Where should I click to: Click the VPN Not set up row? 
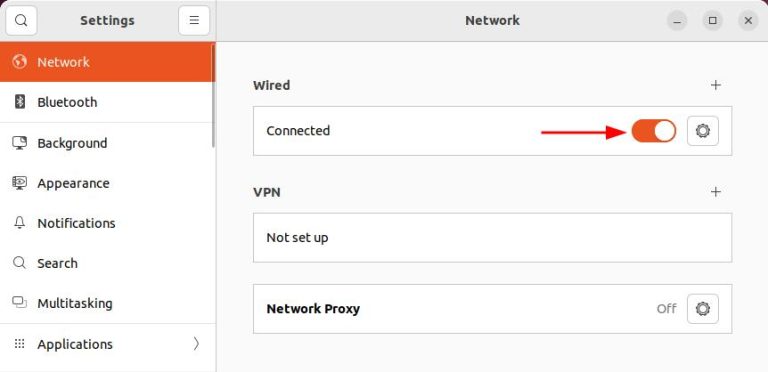(x=492, y=238)
